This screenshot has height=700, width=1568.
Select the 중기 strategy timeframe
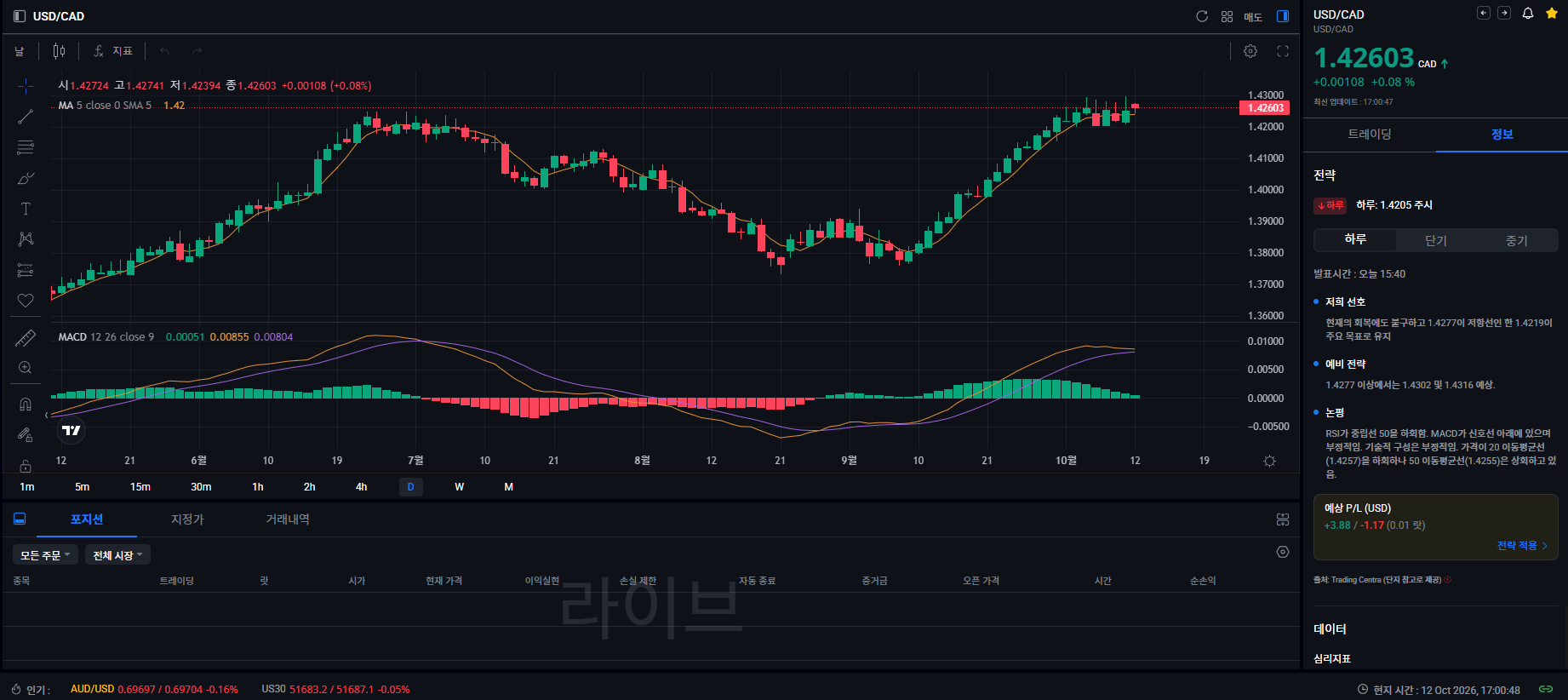[1517, 240]
